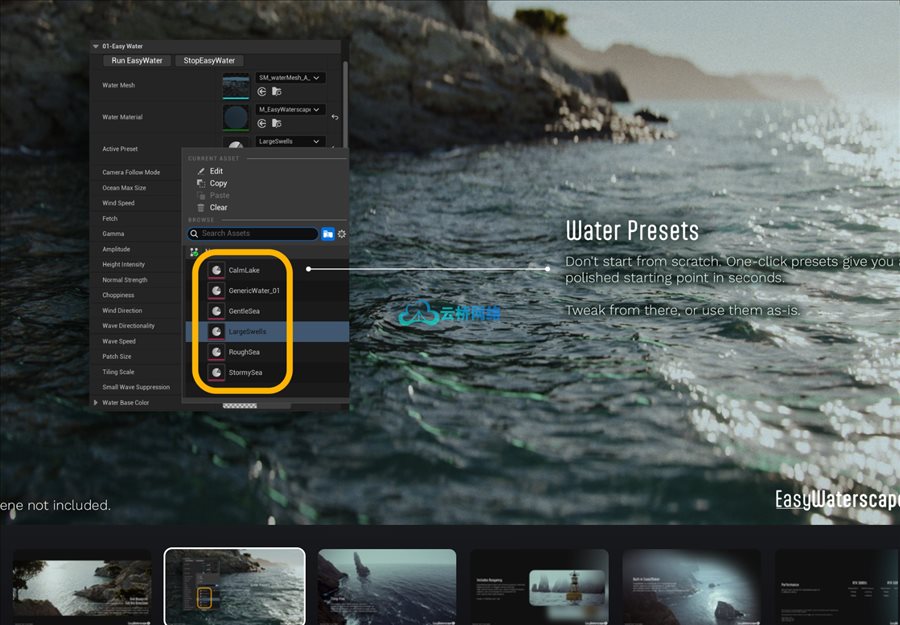Click the pencil icon beside Edit
The height and width of the screenshot is (625, 900).
(201, 171)
